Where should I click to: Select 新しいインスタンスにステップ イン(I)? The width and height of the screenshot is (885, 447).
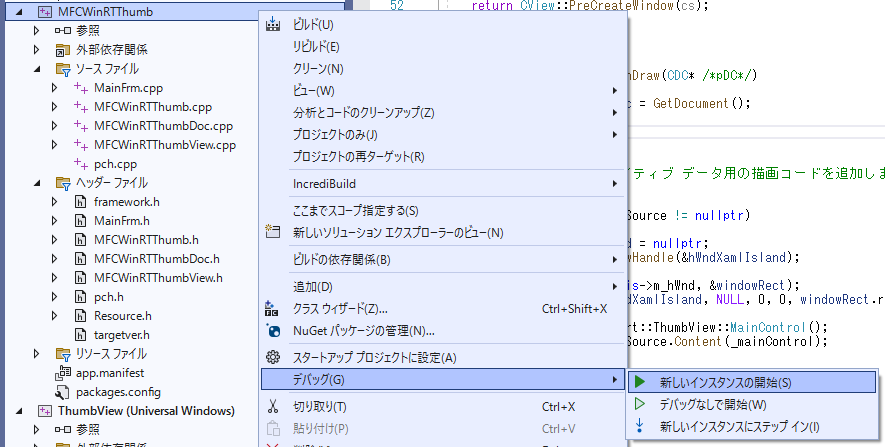pos(752,426)
